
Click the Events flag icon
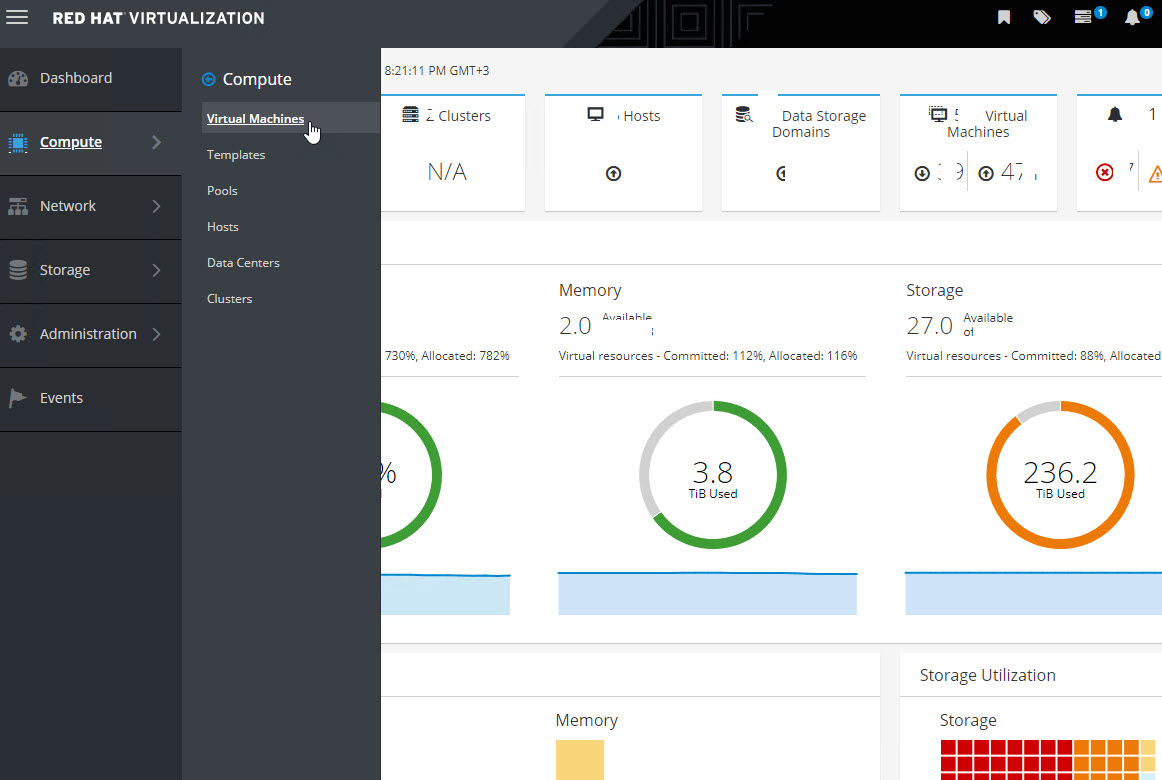(x=18, y=398)
